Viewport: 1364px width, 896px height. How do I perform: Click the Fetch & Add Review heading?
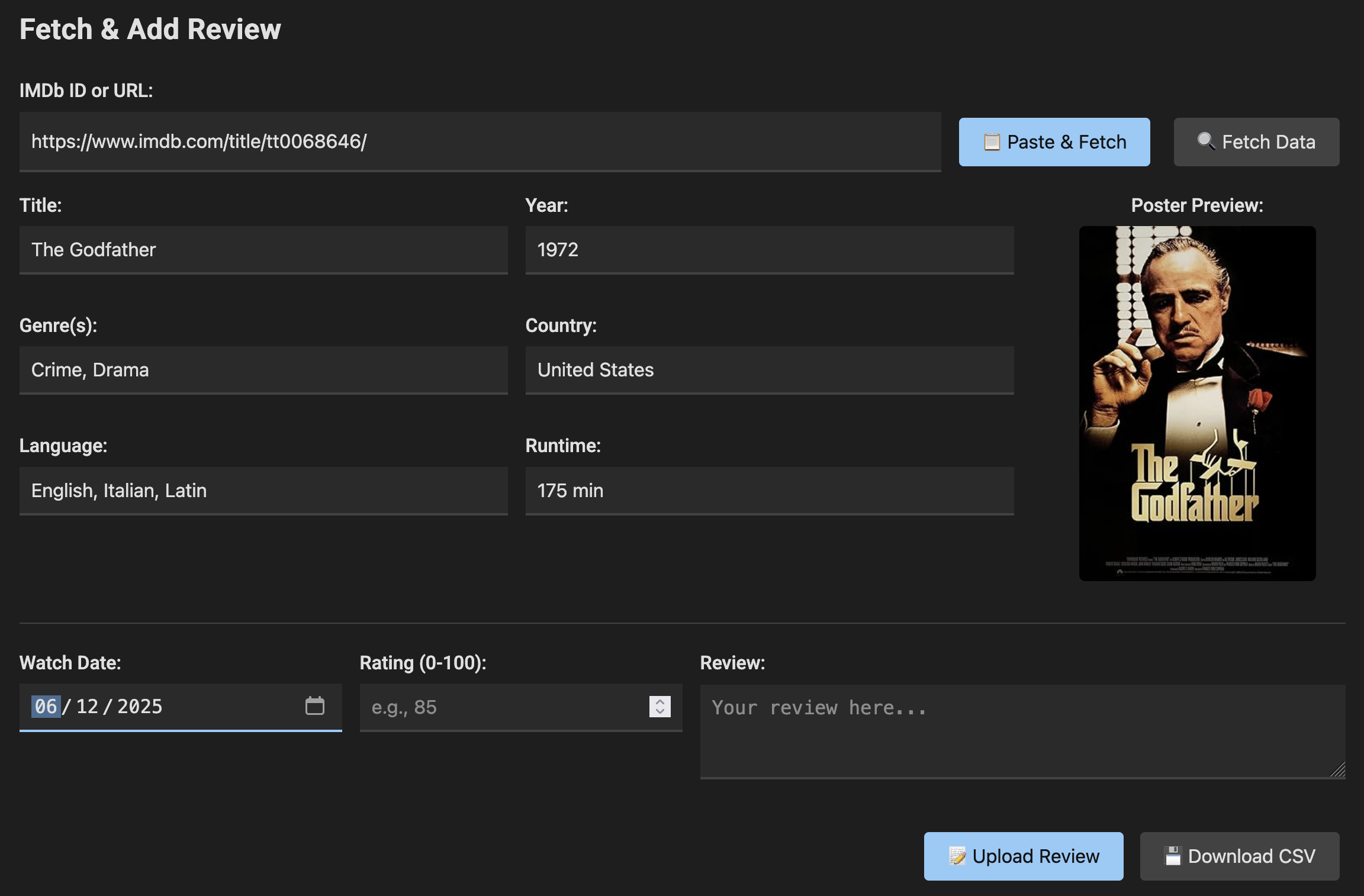point(150,29)
